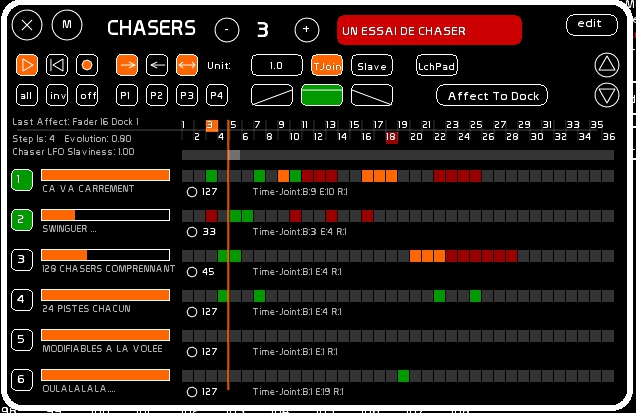Adjust level slider for CA VA CARREMENT
Image resolution: width=636 pixels, height=413 pixels.
pos(105,175)
